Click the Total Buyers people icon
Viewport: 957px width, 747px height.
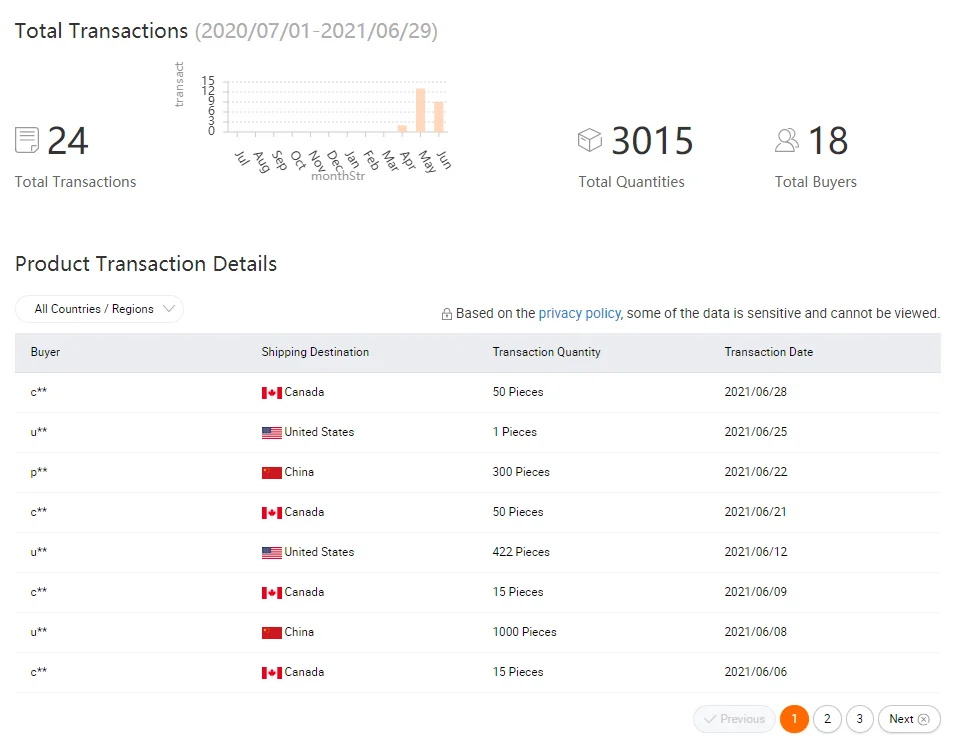787,140
